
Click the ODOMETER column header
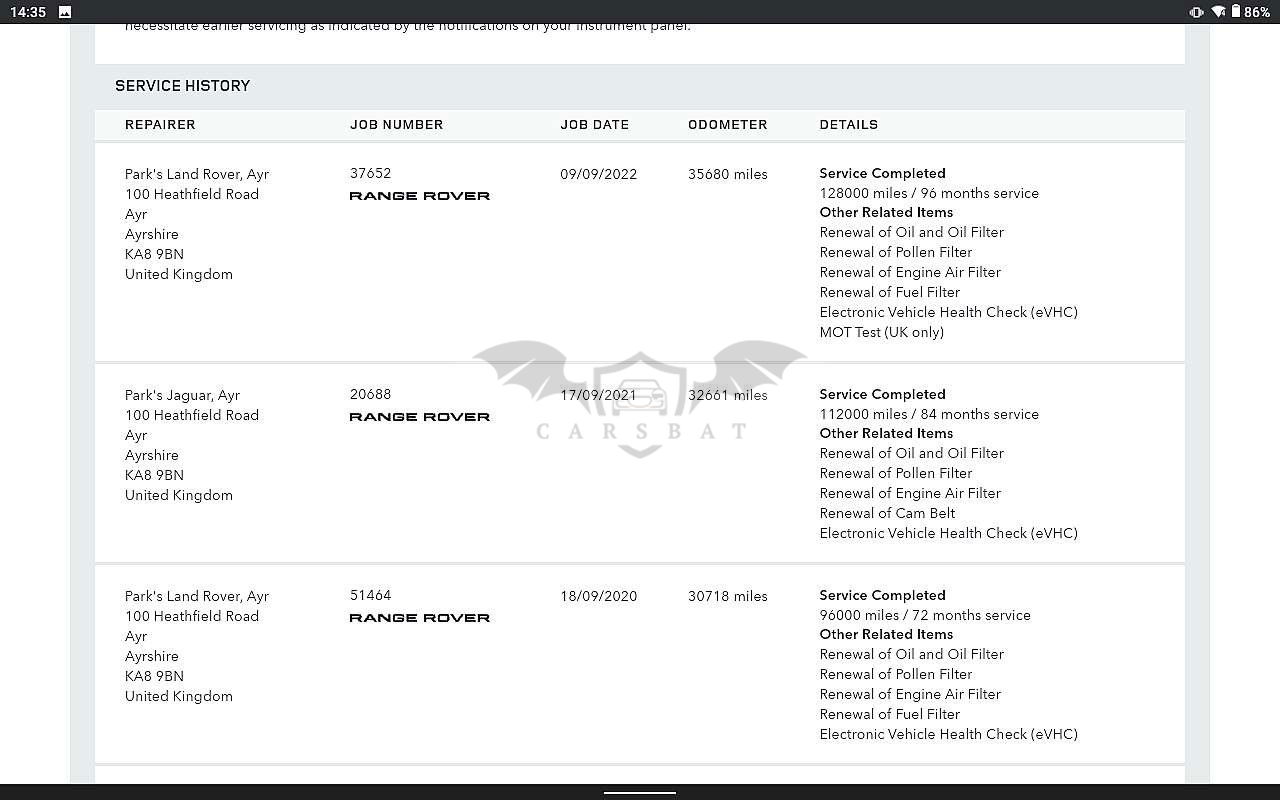click(727, 125)
